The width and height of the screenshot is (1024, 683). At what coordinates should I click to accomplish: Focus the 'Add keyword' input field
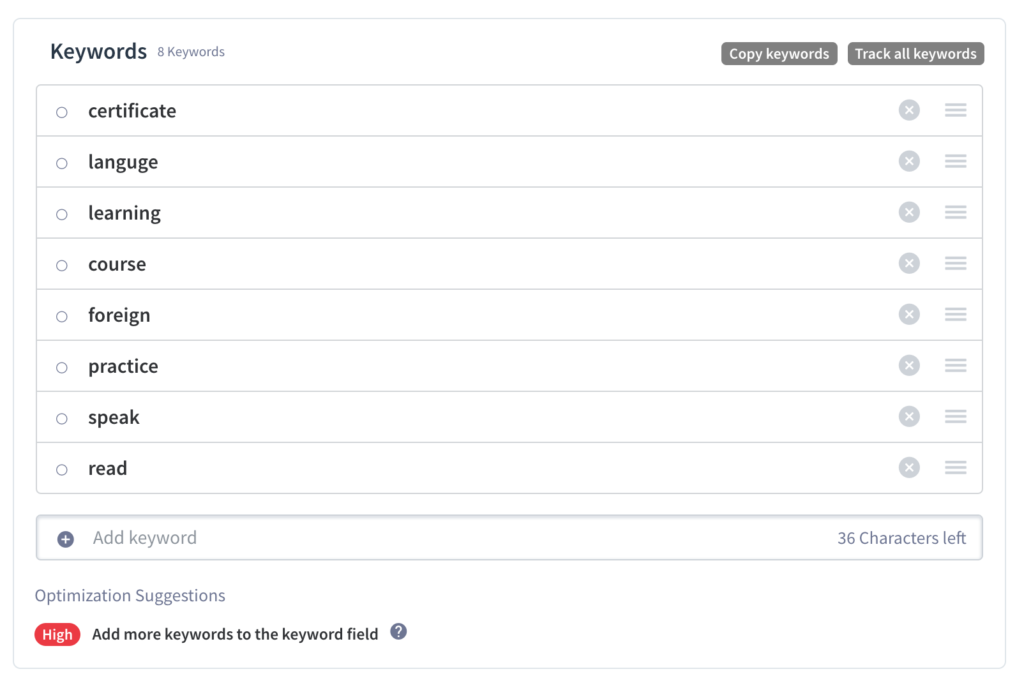450,538
